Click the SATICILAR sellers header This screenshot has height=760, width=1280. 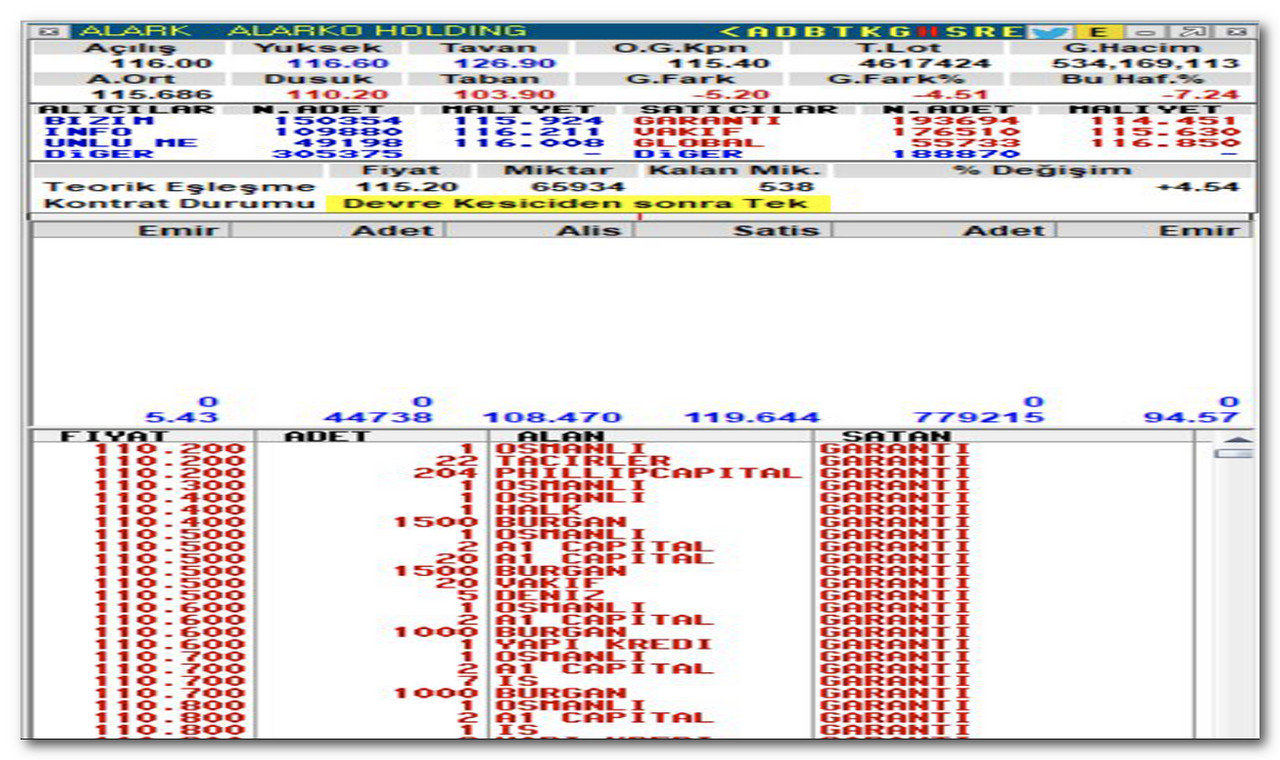(x=740, y=109)
